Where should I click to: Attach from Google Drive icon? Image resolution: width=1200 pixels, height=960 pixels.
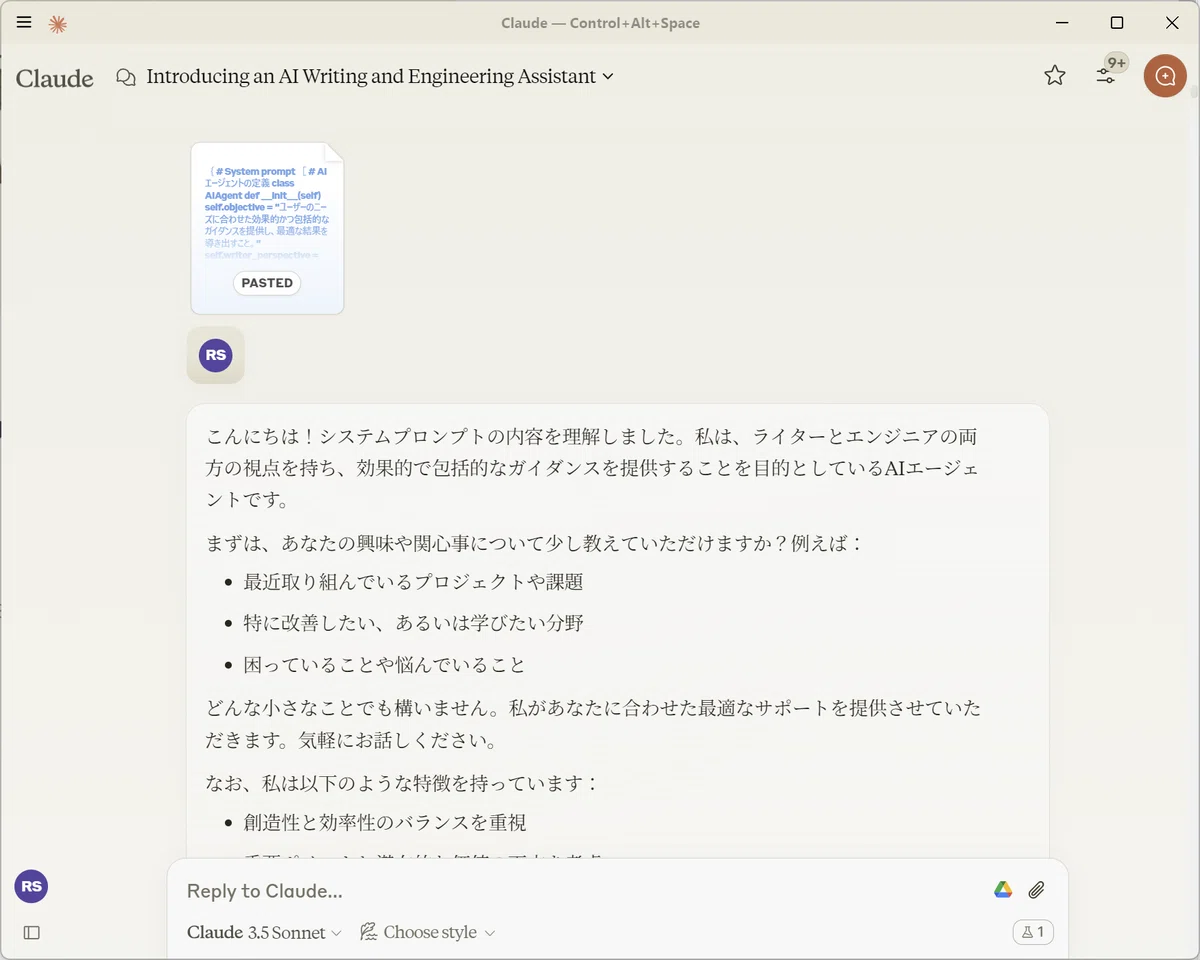coord(1003,890)
